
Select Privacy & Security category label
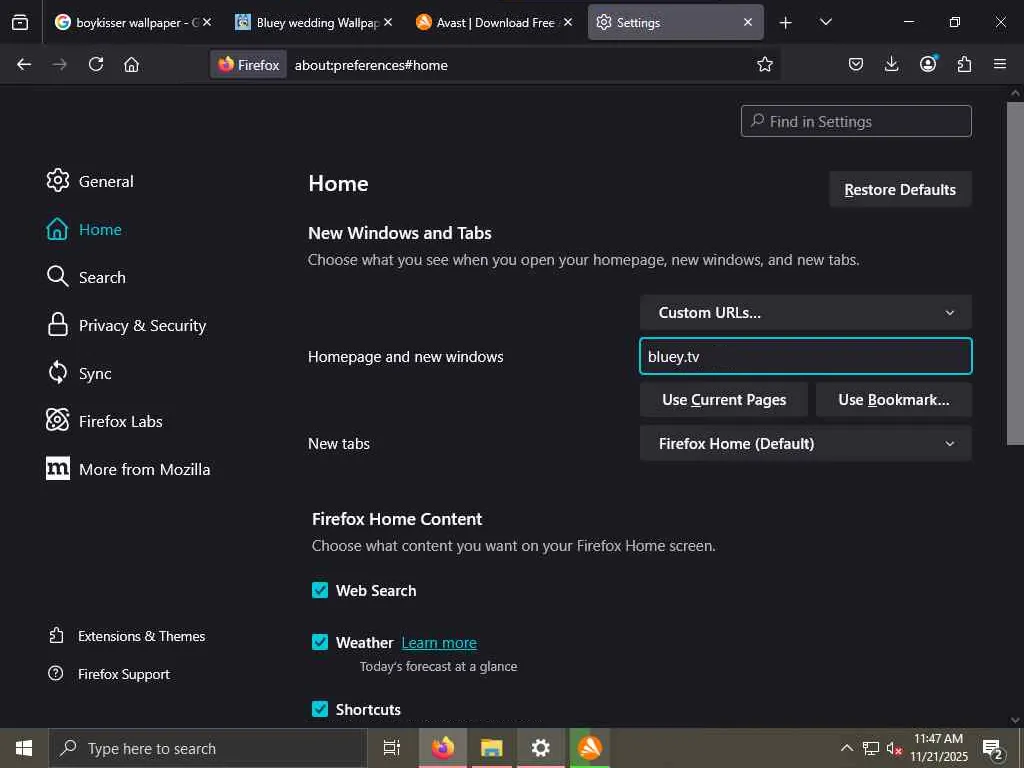click(x=142, y=325)
